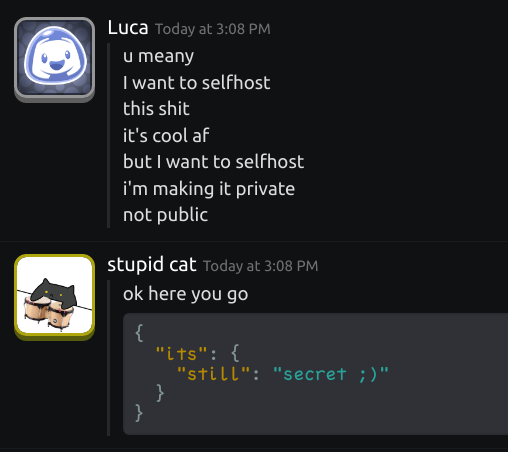
Task: Open stupid cat's bongo cat avatar
Action: click(x=54, y=297)
